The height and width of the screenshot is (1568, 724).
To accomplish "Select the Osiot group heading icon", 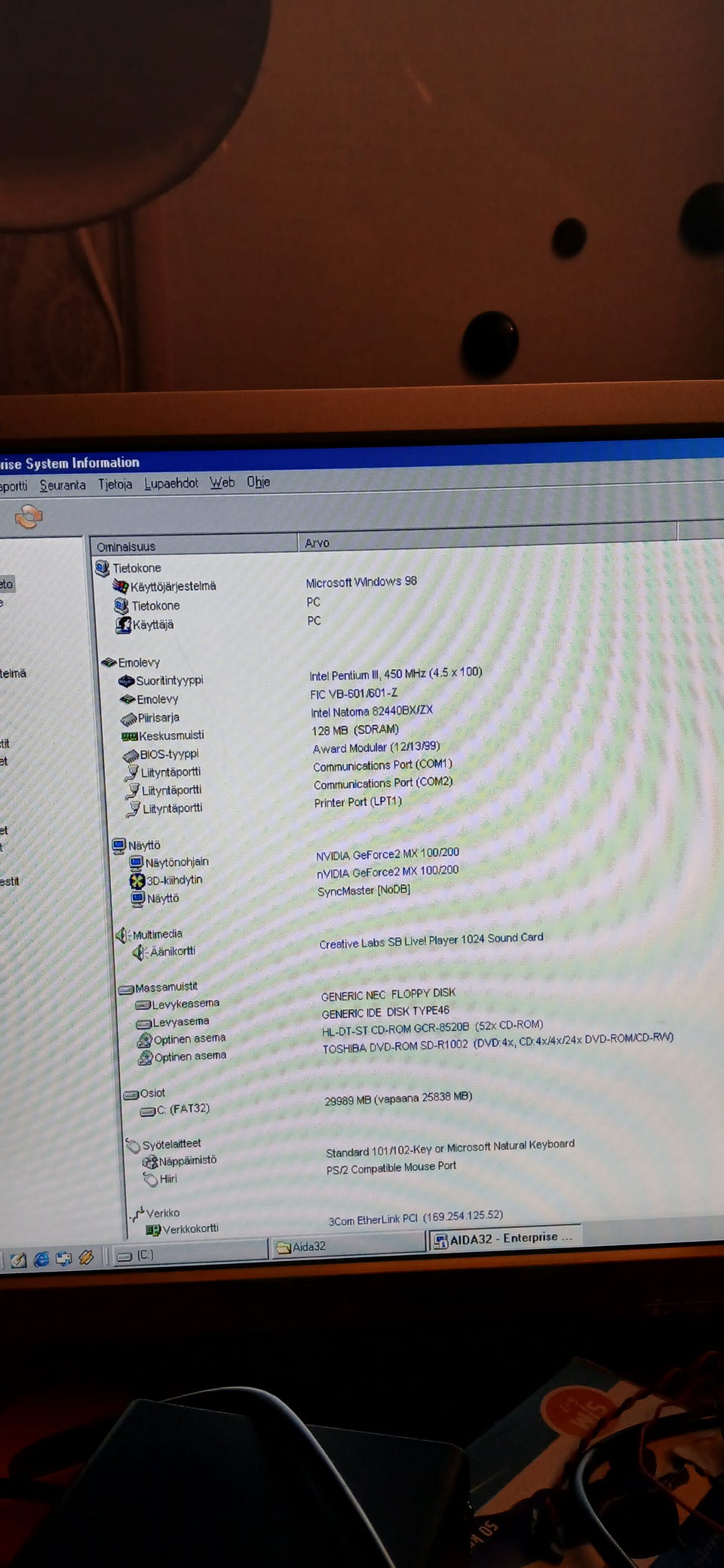I will tap(130, 1094).
